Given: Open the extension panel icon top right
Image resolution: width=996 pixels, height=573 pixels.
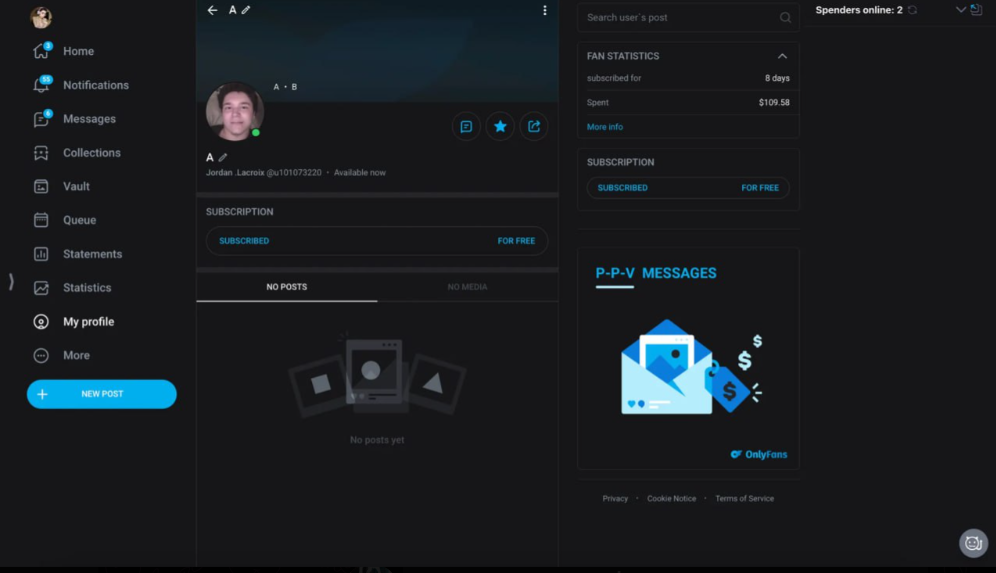Looking at the screenshot, I should click(976, 10).
